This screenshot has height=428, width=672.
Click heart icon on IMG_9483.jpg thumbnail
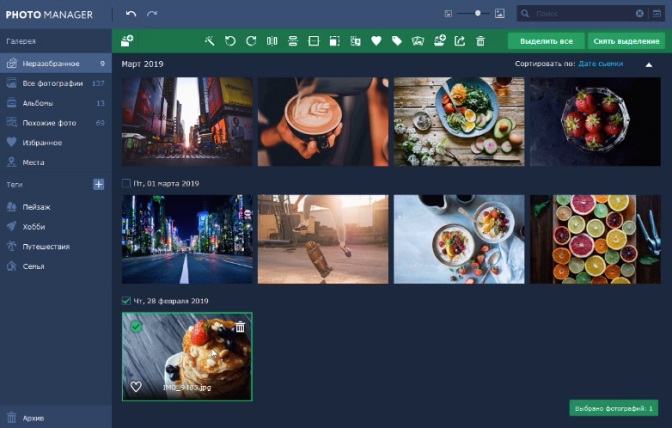(x=136, y=387)
